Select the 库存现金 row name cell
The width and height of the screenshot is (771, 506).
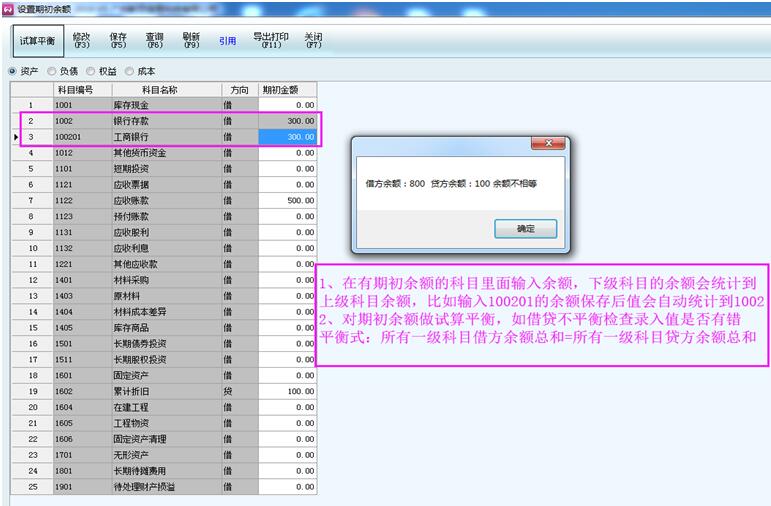point(166,105)
